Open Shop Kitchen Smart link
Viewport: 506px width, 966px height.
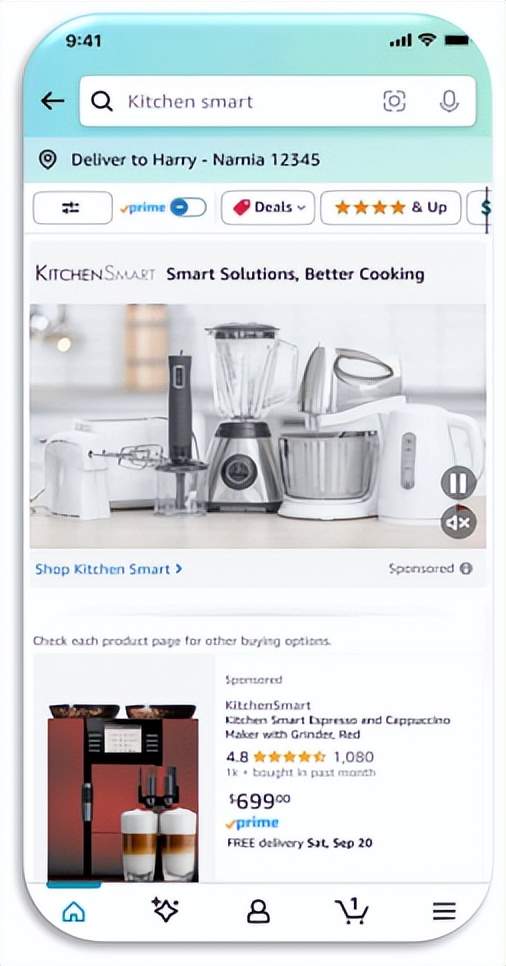click(x=108, y=569)
